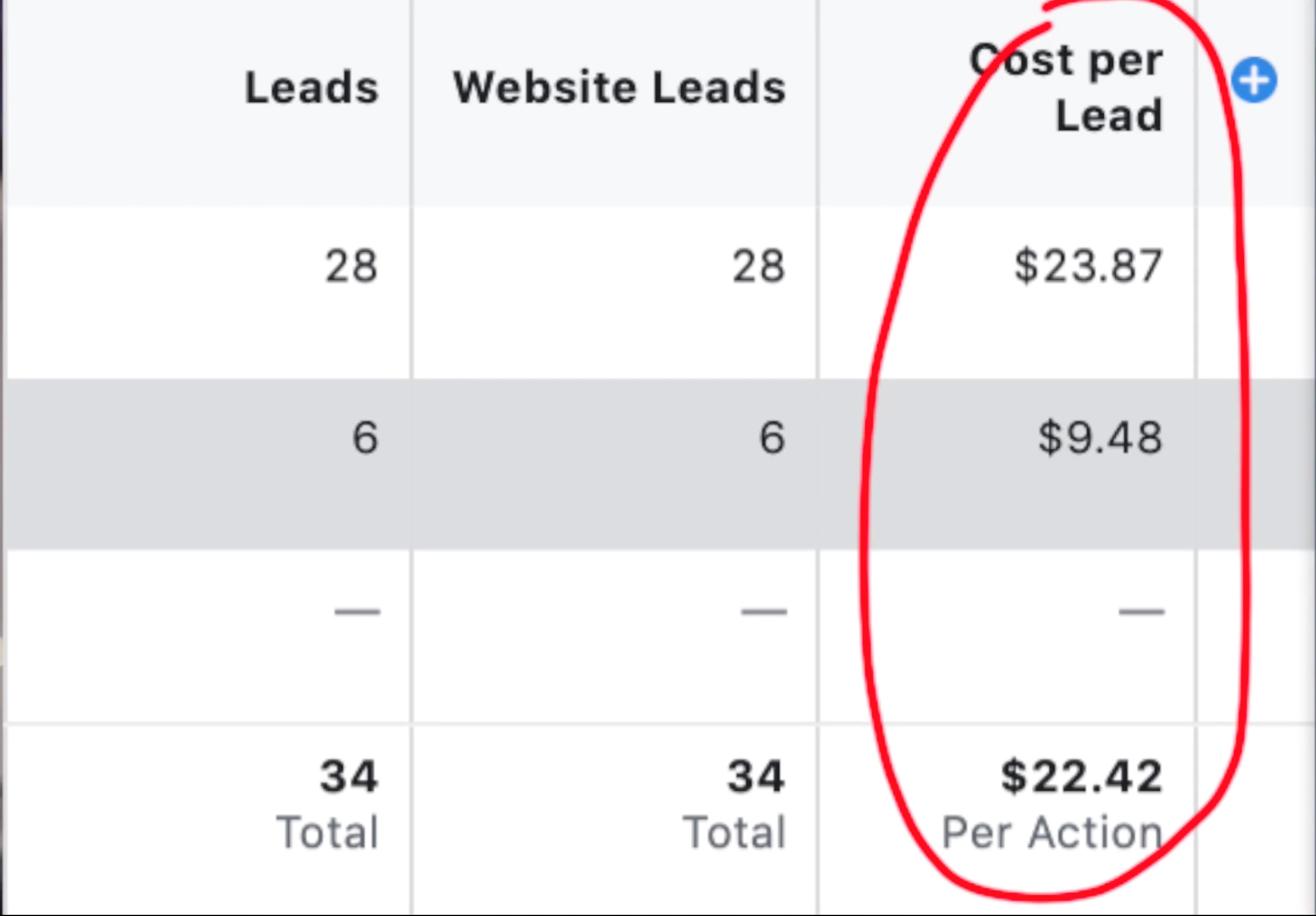Select the Cost per Lead header
1316x916 pixels.
(1066, 88)
